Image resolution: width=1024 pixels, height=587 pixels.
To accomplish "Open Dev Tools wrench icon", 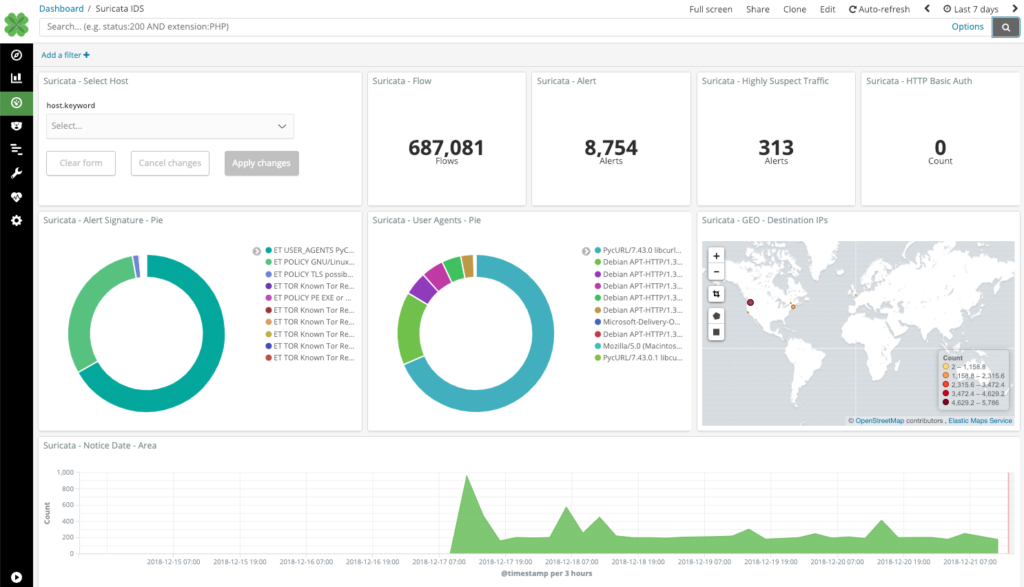I will [16, 172].
